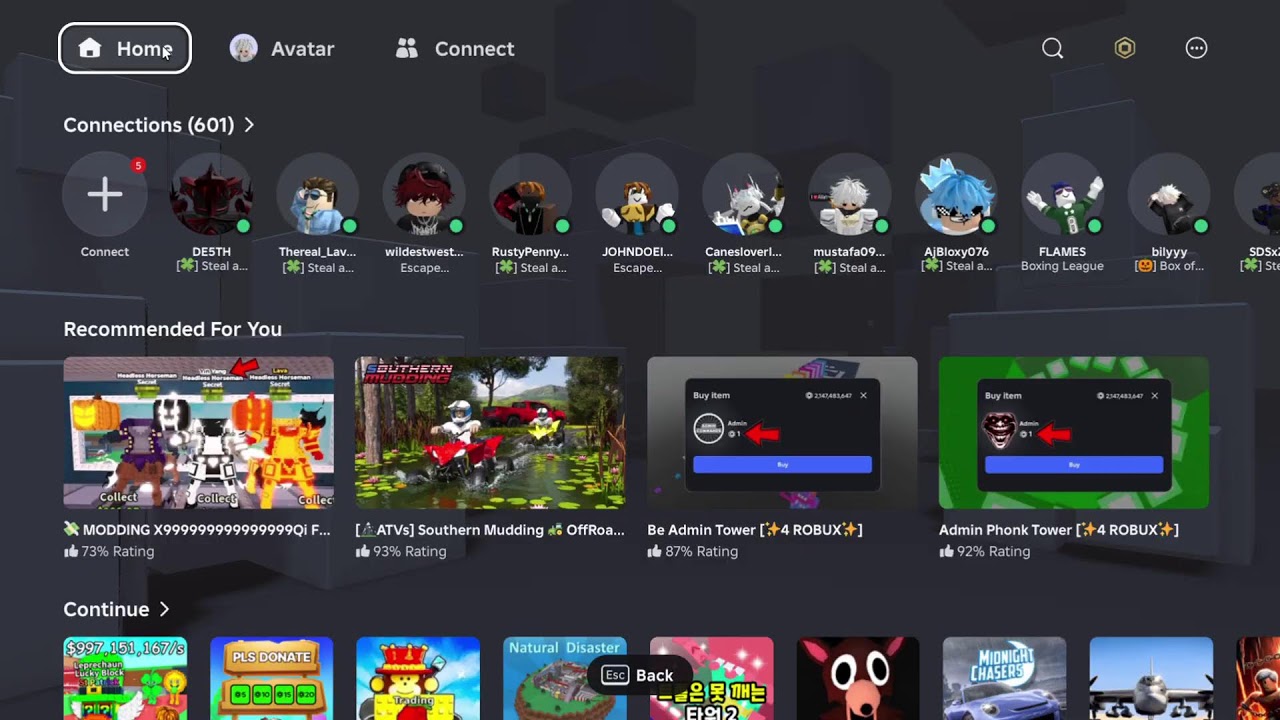The height and width of the screenshot is (720, 1280).
Task: Open the Robux hexagon icon
Action: pos(1125,48)
